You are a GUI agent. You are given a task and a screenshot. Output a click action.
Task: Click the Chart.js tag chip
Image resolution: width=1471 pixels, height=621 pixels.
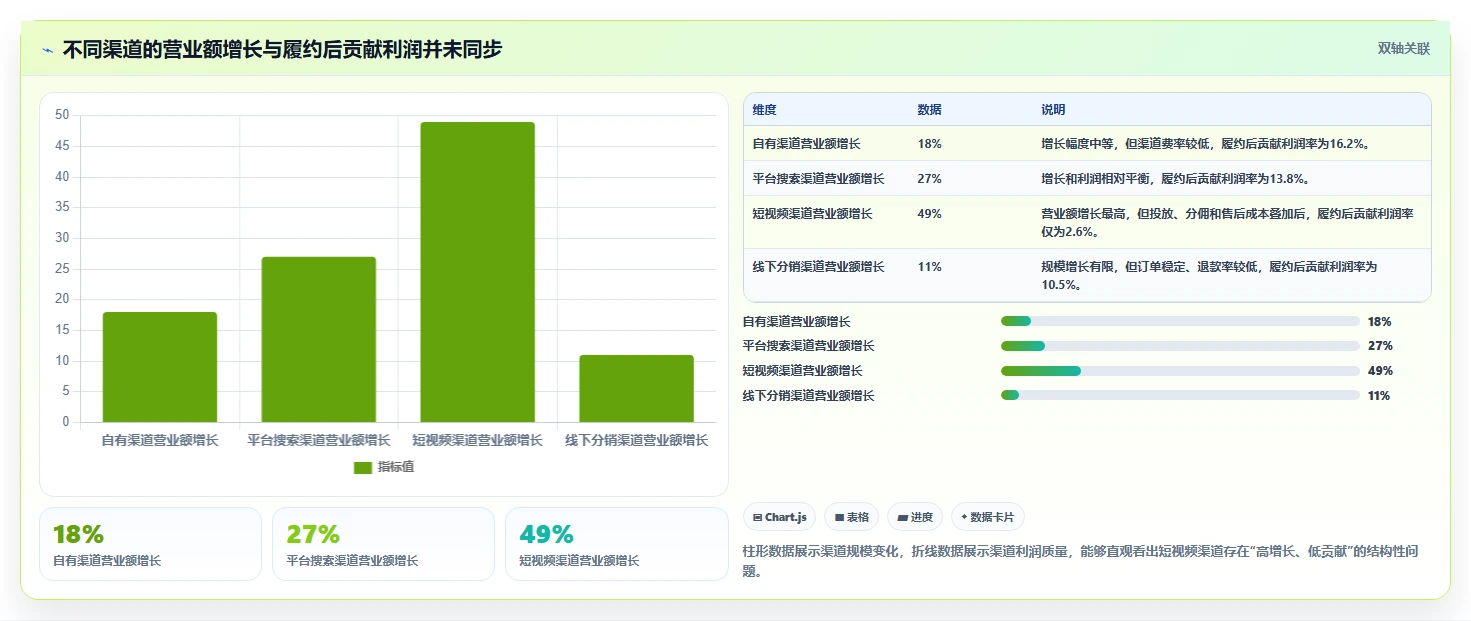(779, 517)
